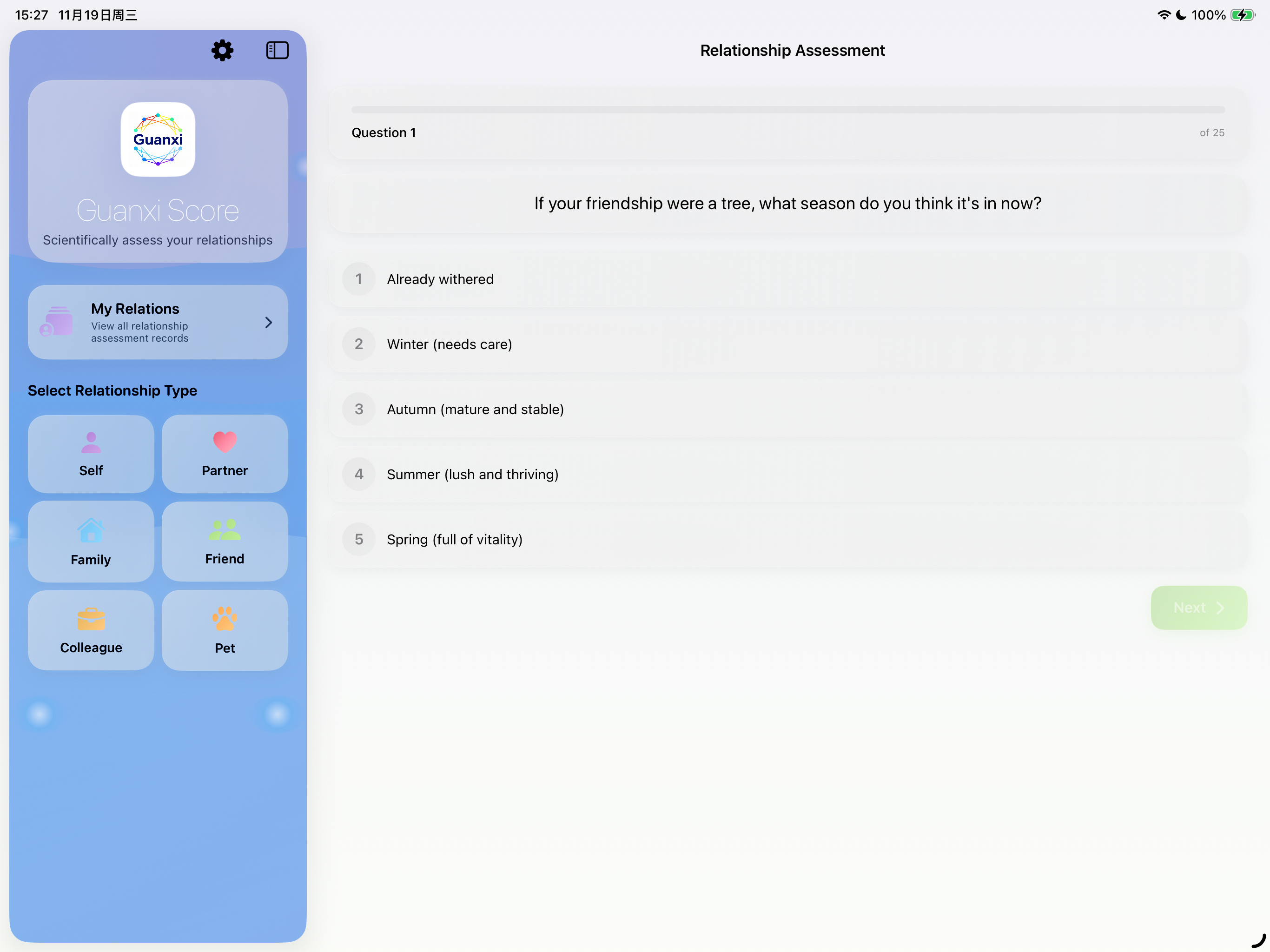Viewport: 1270px width, 952px height.
Task: Click the 'Select Relationship Type' heading
Action: point(112,390)
